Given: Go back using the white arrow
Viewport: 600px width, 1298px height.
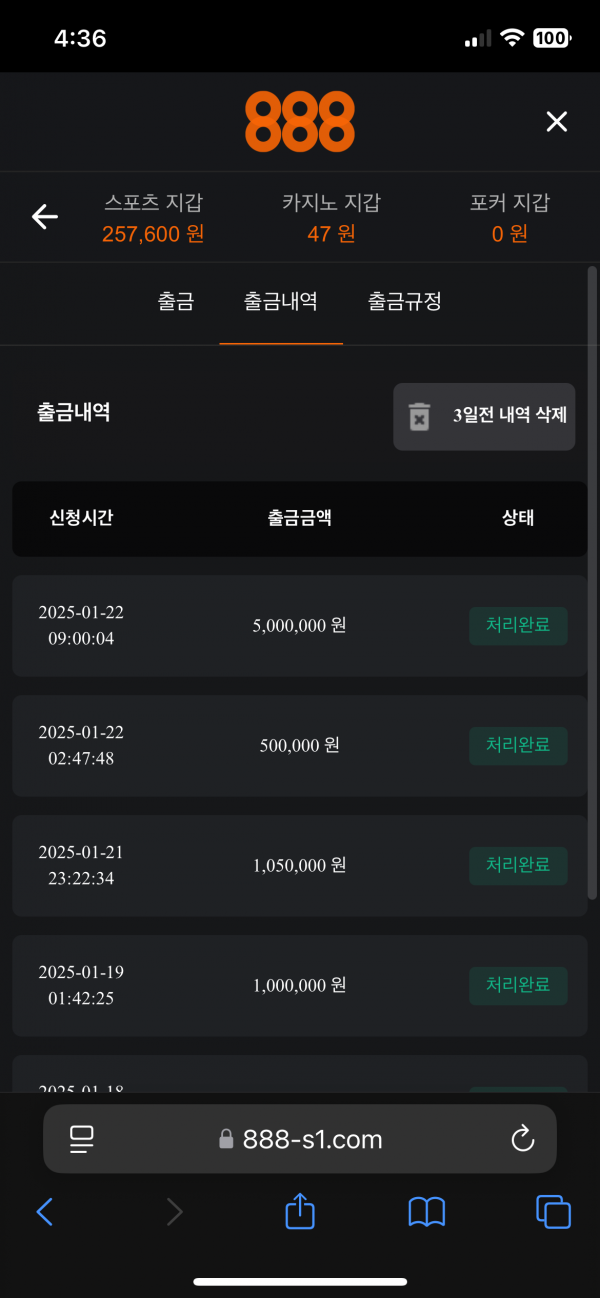Looking at the screenshot, I should (x=45, y=216).
